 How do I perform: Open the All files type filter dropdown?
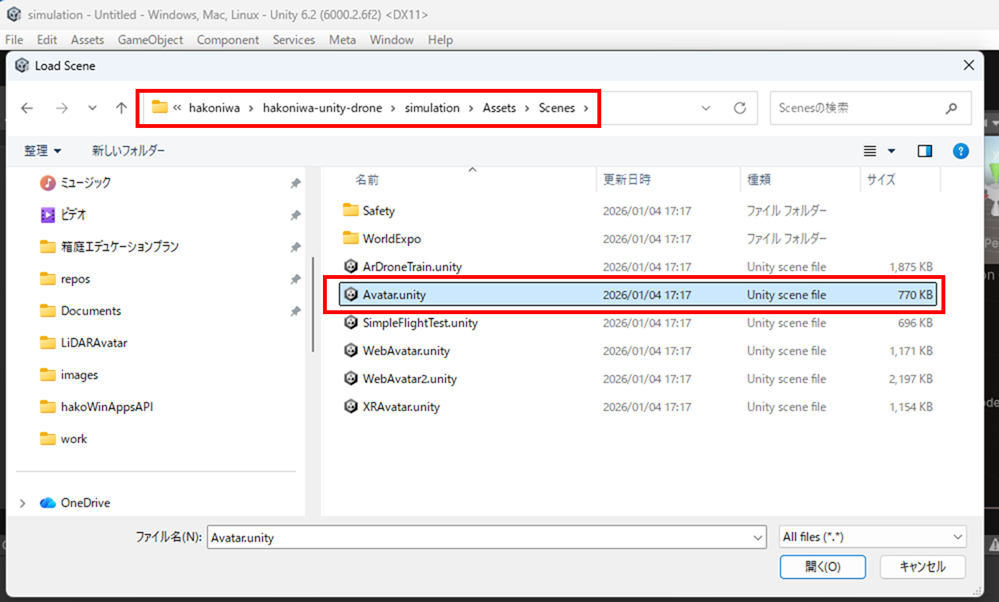tap(873, 537)
